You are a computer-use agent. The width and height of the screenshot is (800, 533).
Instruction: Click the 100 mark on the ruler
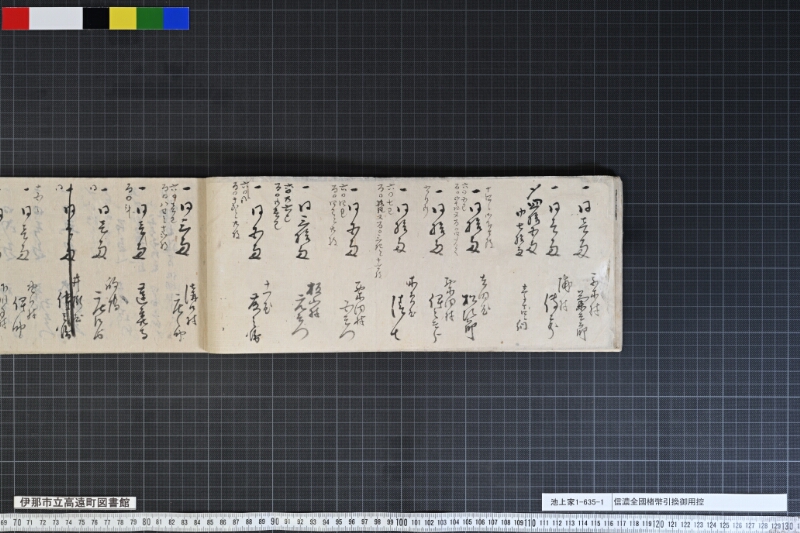[402, 522]
